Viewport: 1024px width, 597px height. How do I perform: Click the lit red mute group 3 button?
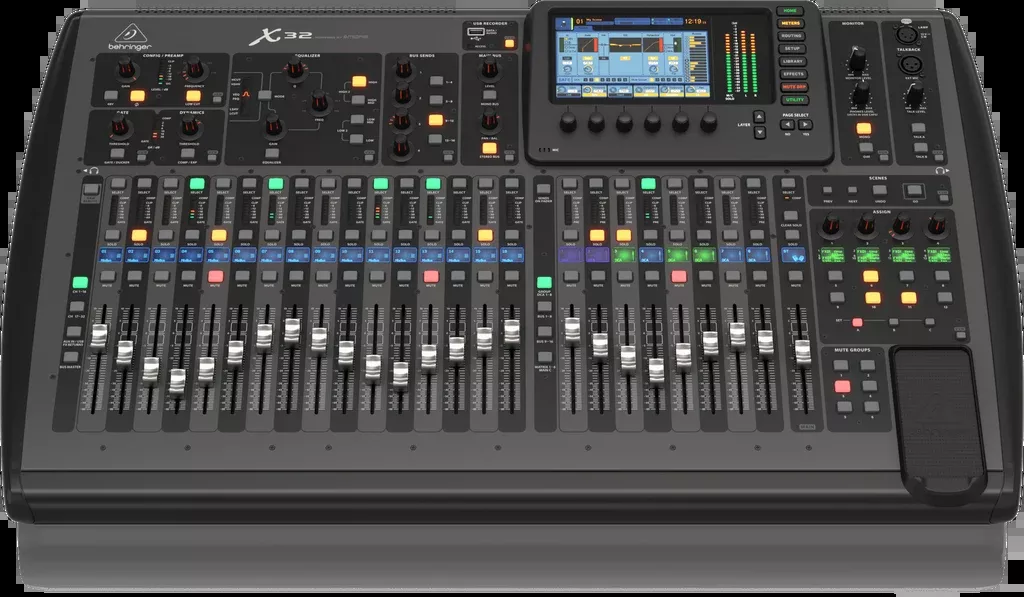click(x=842, y=387)
